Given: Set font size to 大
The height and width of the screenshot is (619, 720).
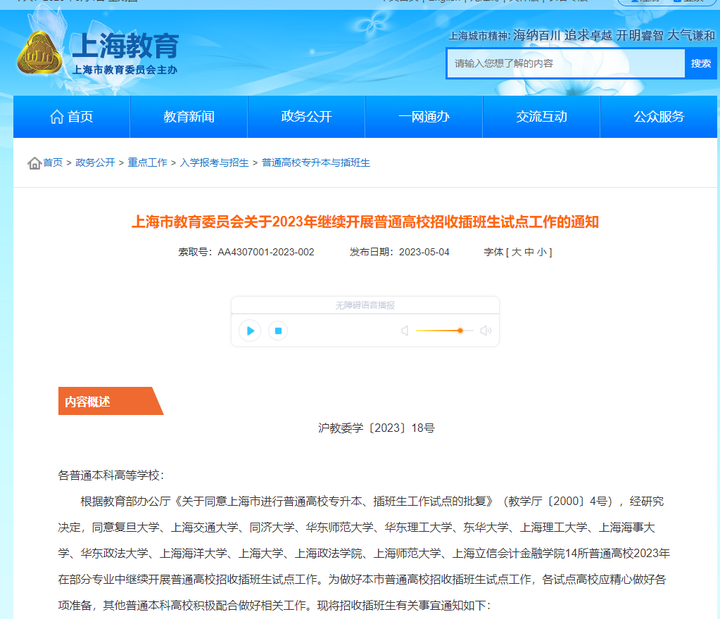Looking at the screenshot, I should (516, 252).
